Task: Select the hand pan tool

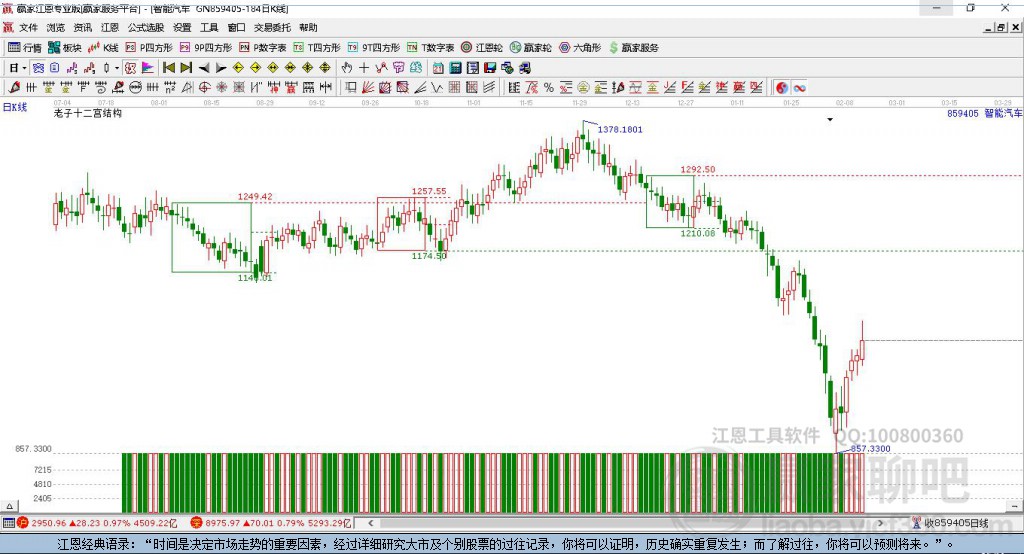Action: [347, 68]
